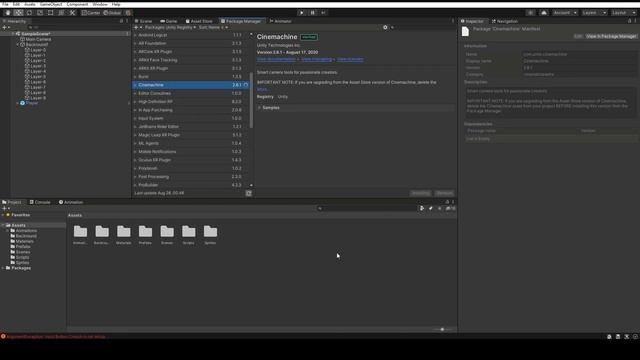The width and height of the screenshot is (640, 360).
Task: Switch to the Animation tab
Action: tap(71, 202)
